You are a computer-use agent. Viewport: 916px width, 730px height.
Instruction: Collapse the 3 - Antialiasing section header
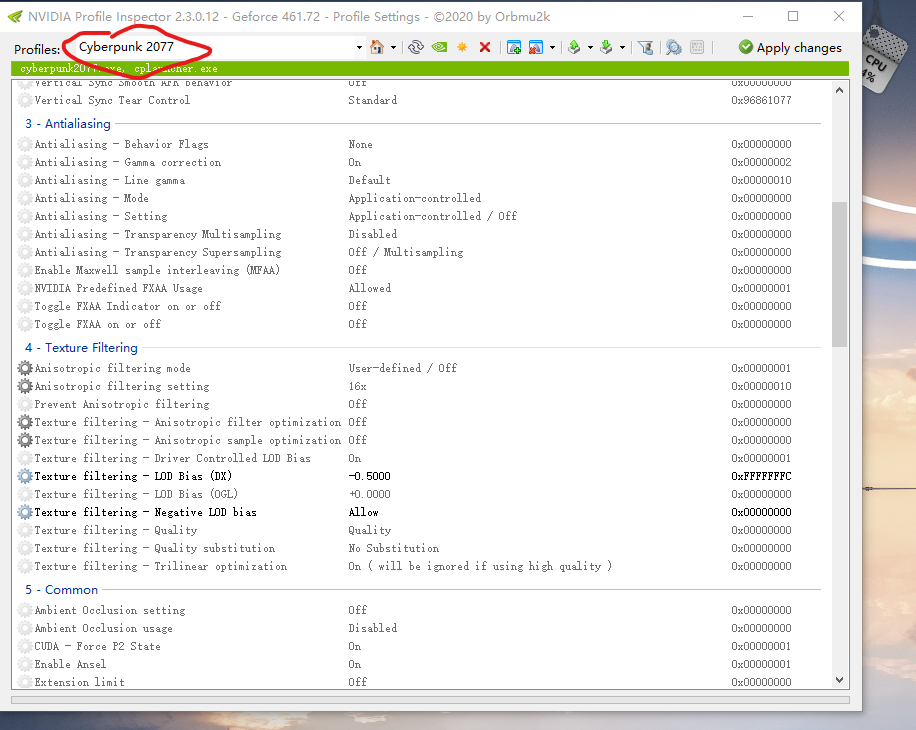[x=68, y=124]
